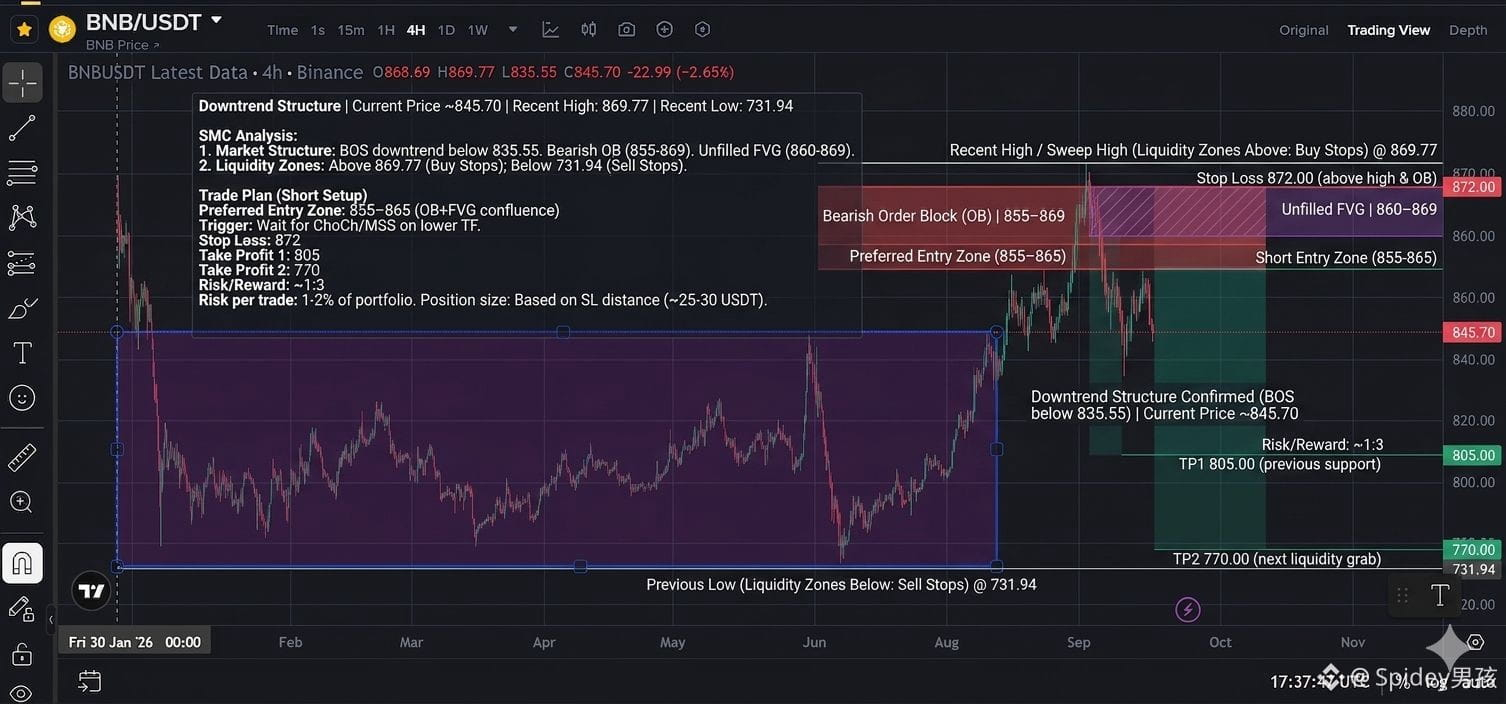Screen dimensions: 1506x704
Task: Select the Bearish Order Block (OB) label
Action: tap(943, 216)
